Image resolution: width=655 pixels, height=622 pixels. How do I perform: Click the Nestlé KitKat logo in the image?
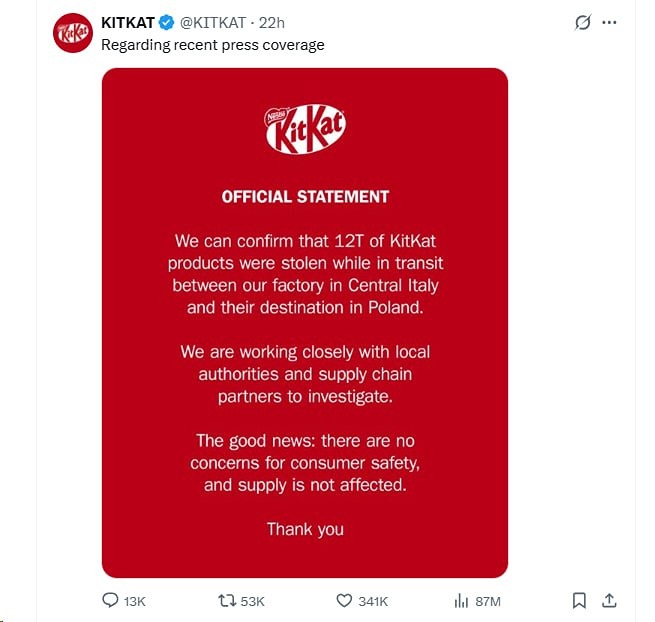pos(305,130)
